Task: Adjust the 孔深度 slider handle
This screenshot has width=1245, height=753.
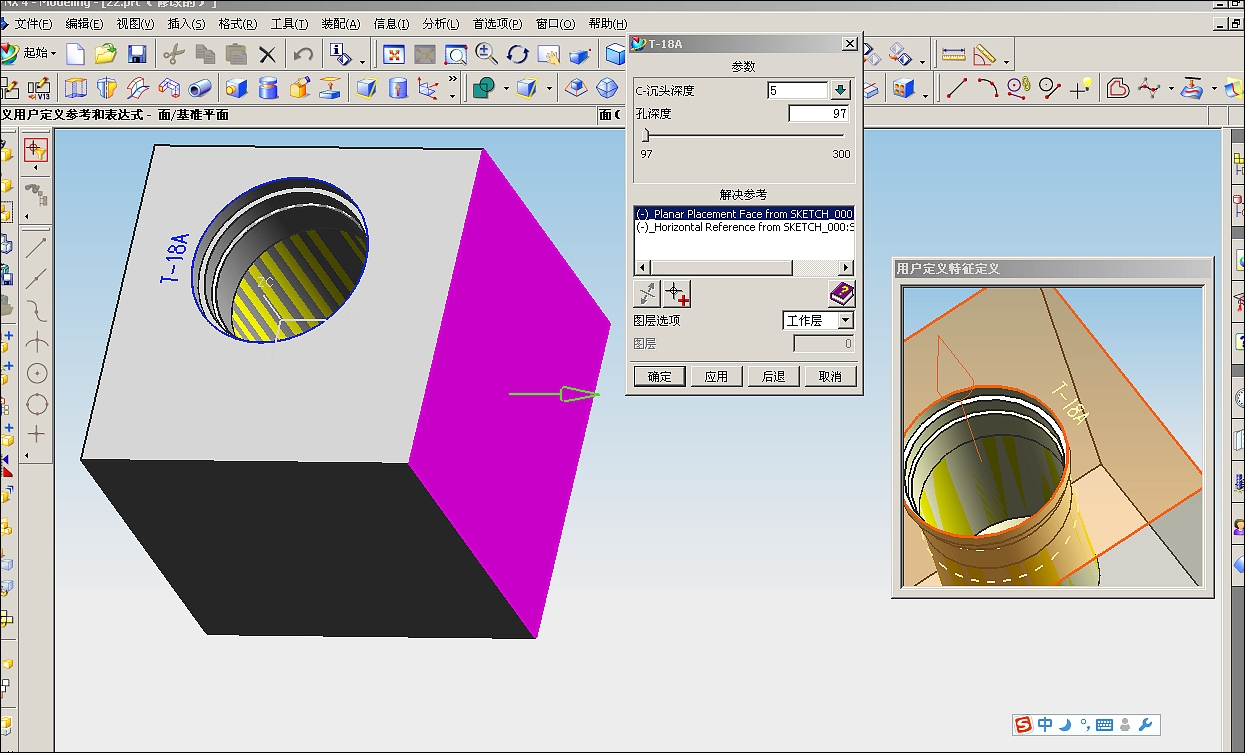Action: tap(646, 135)
